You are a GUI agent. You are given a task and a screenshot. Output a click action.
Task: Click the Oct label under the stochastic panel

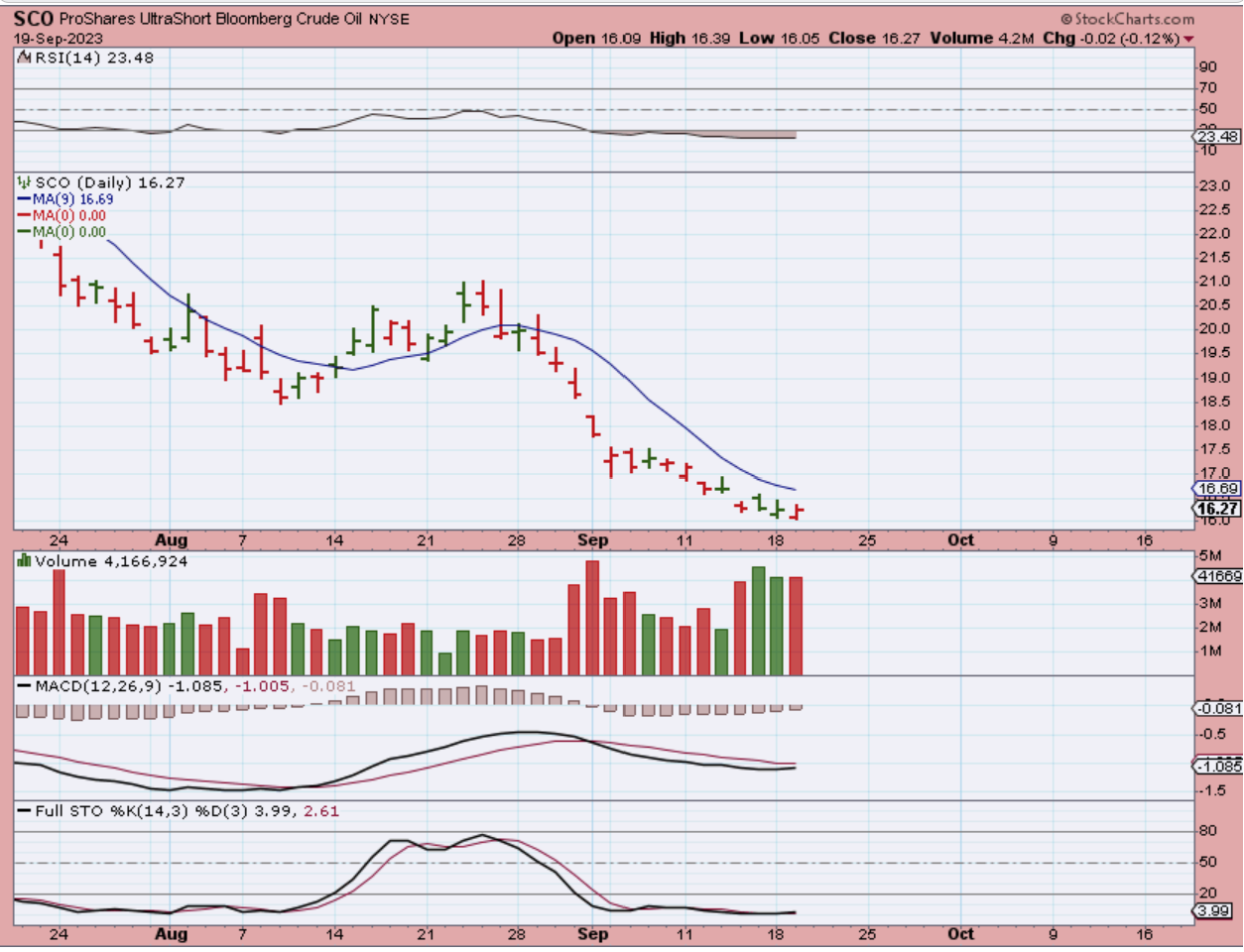point(960,934)
